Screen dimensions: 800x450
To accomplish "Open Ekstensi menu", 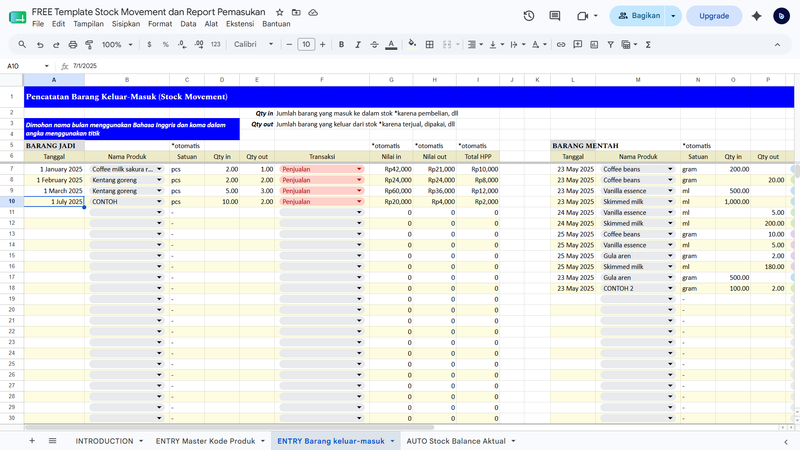I will pyautogui.click(x=240, y=24).
